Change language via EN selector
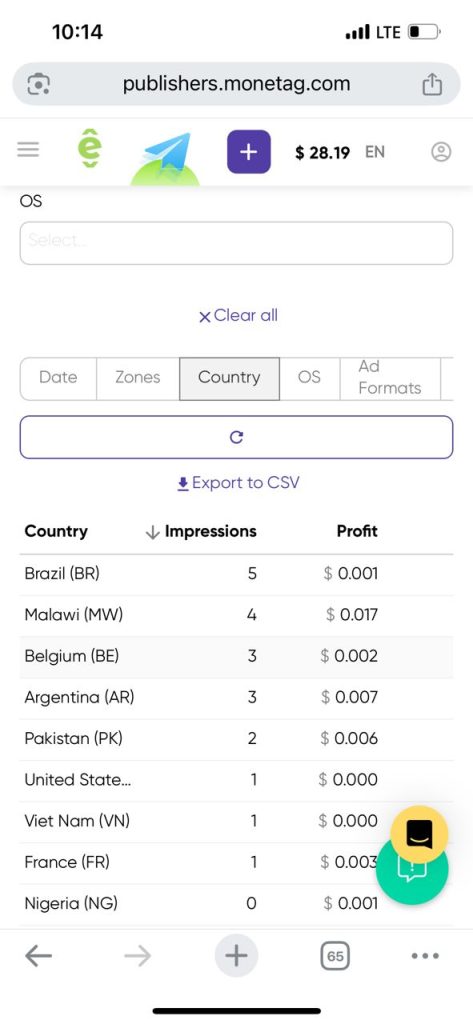 (375, 152)
